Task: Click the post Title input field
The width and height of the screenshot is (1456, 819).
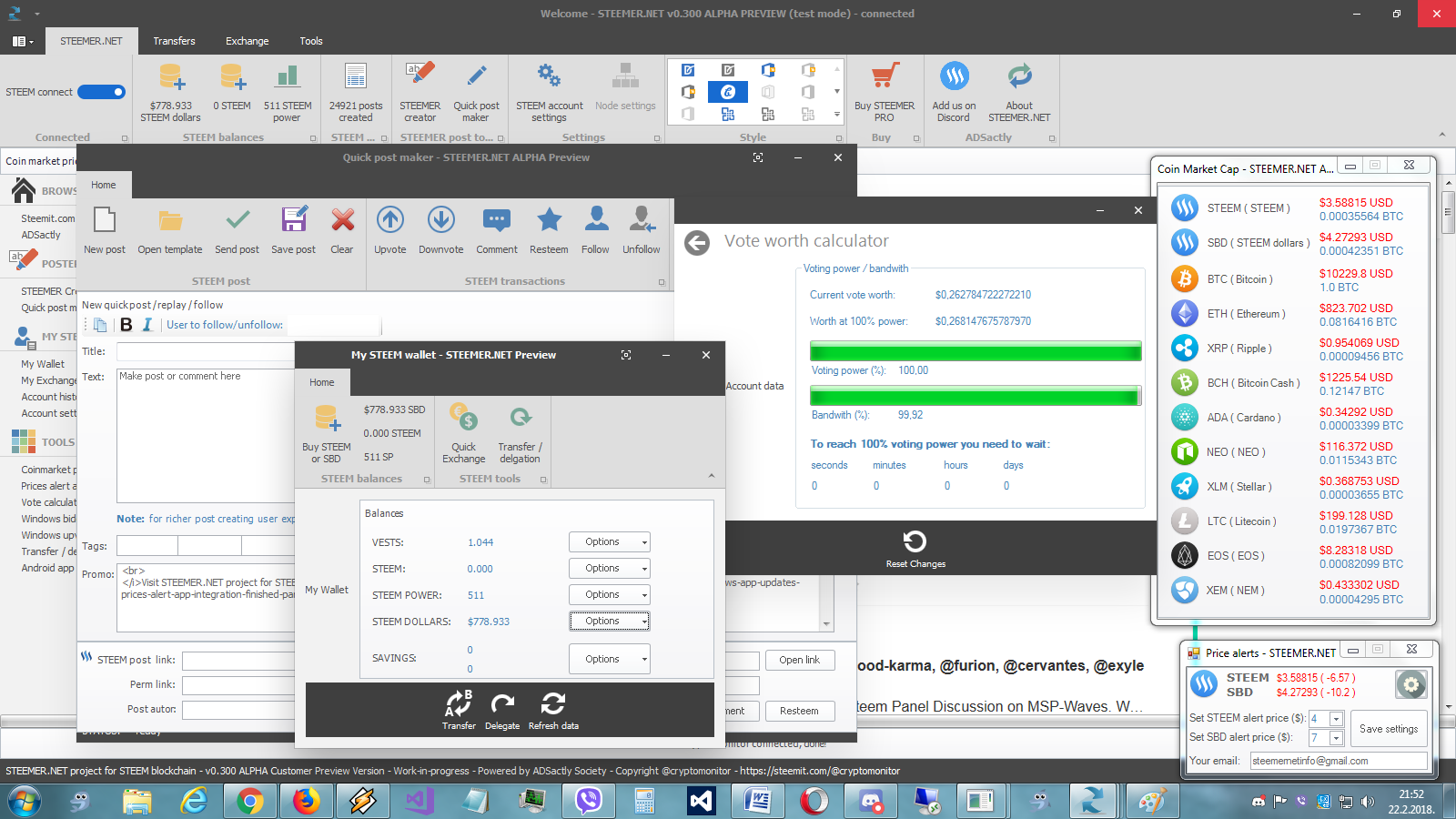Action: coord(206,351)
